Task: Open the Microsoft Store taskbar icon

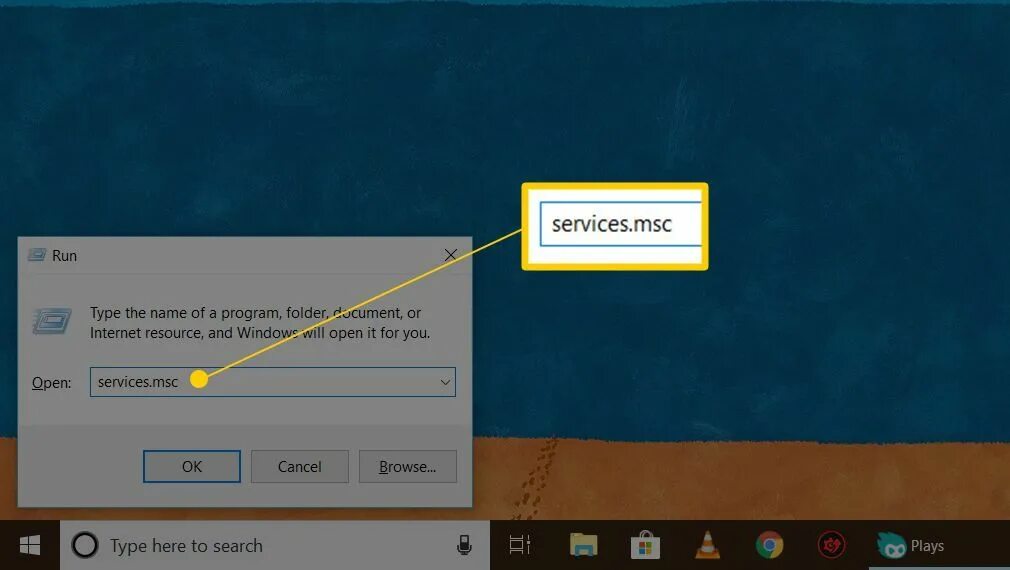Action: pos(645,545)
